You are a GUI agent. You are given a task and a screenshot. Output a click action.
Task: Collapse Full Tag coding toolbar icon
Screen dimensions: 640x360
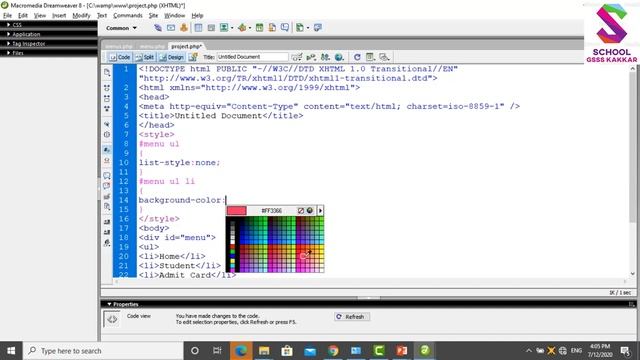click(107, 88)
